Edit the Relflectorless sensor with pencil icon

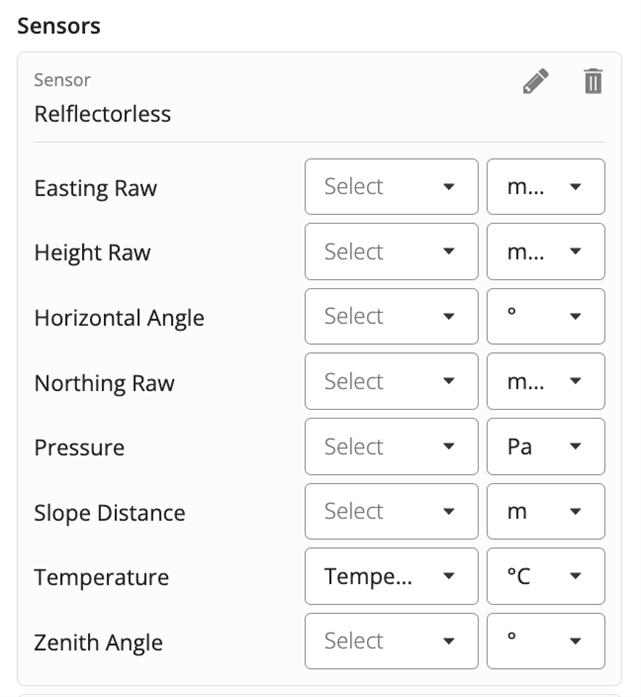(536, 81)
